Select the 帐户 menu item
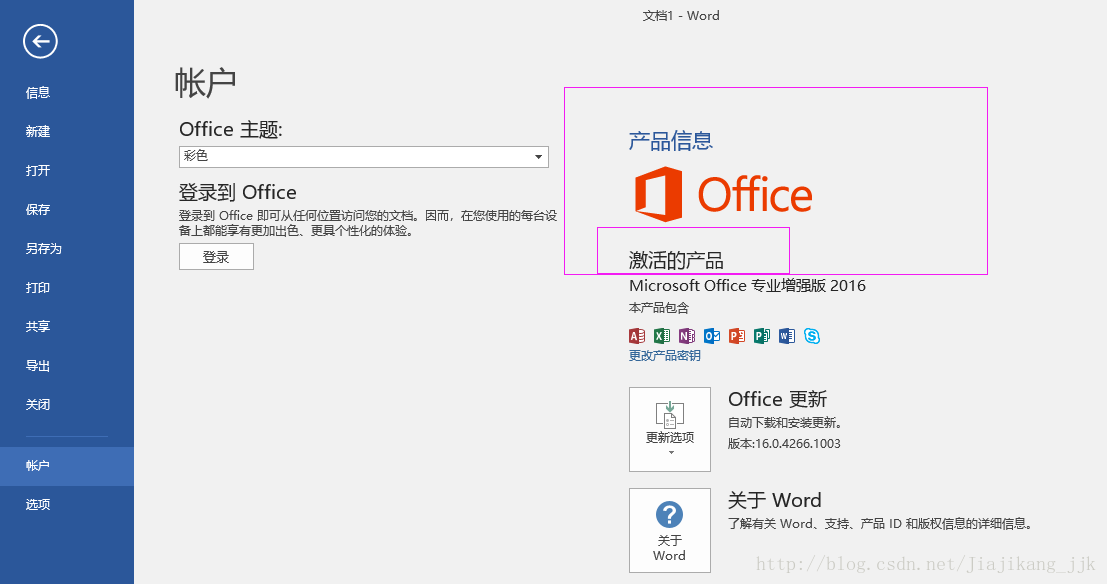Image resolution: width=1107 pixels, height=584 pixels. (x=66, y=466)
